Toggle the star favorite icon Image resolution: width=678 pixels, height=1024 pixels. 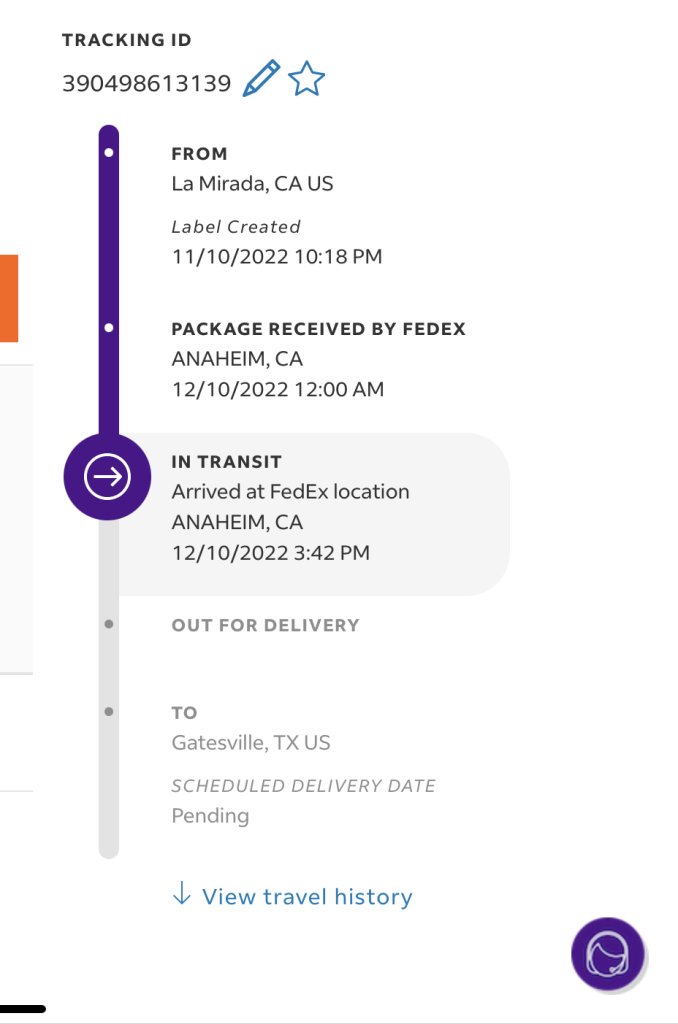(306, 79)
